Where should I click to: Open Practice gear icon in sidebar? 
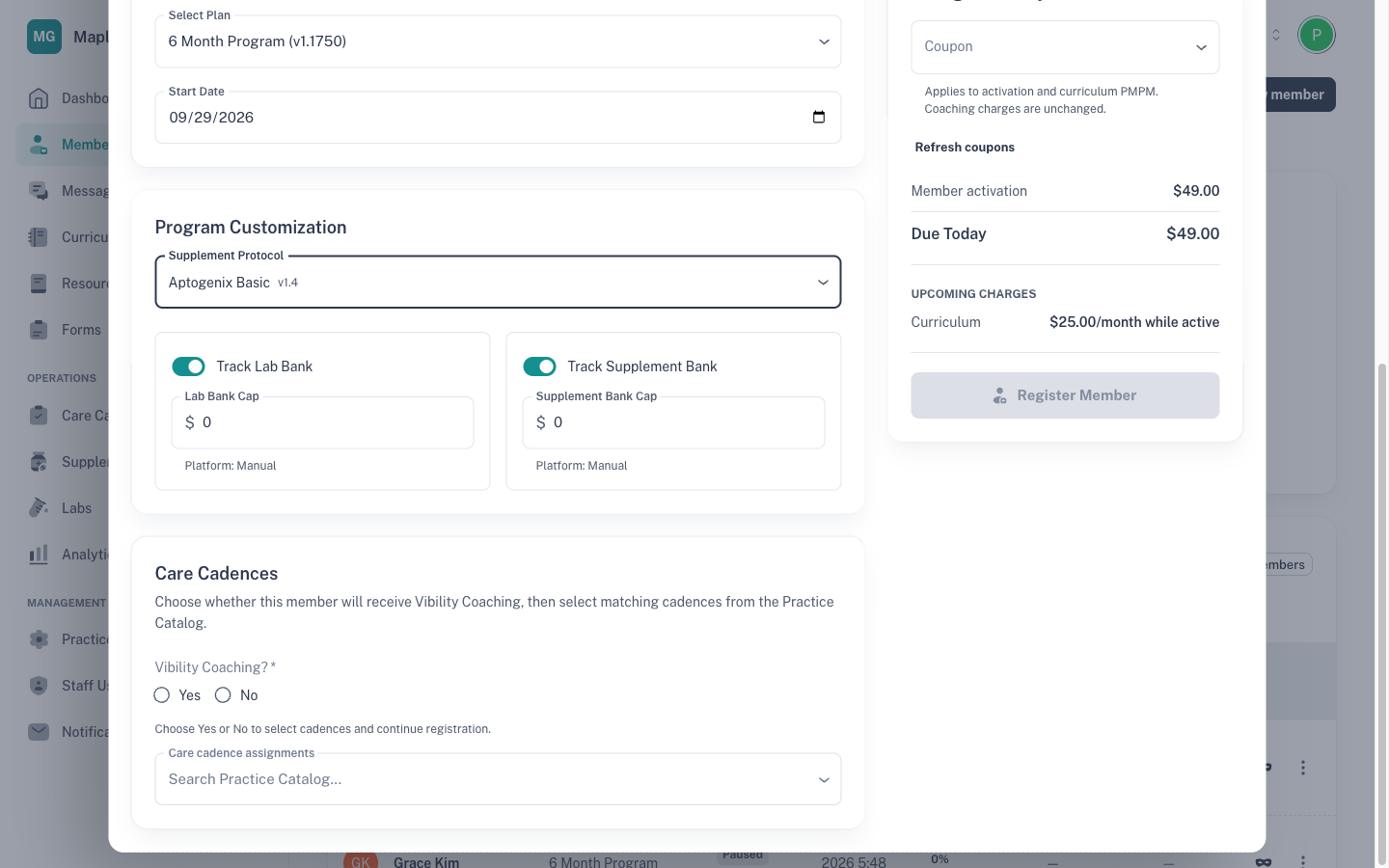click(x=39, y=639)
